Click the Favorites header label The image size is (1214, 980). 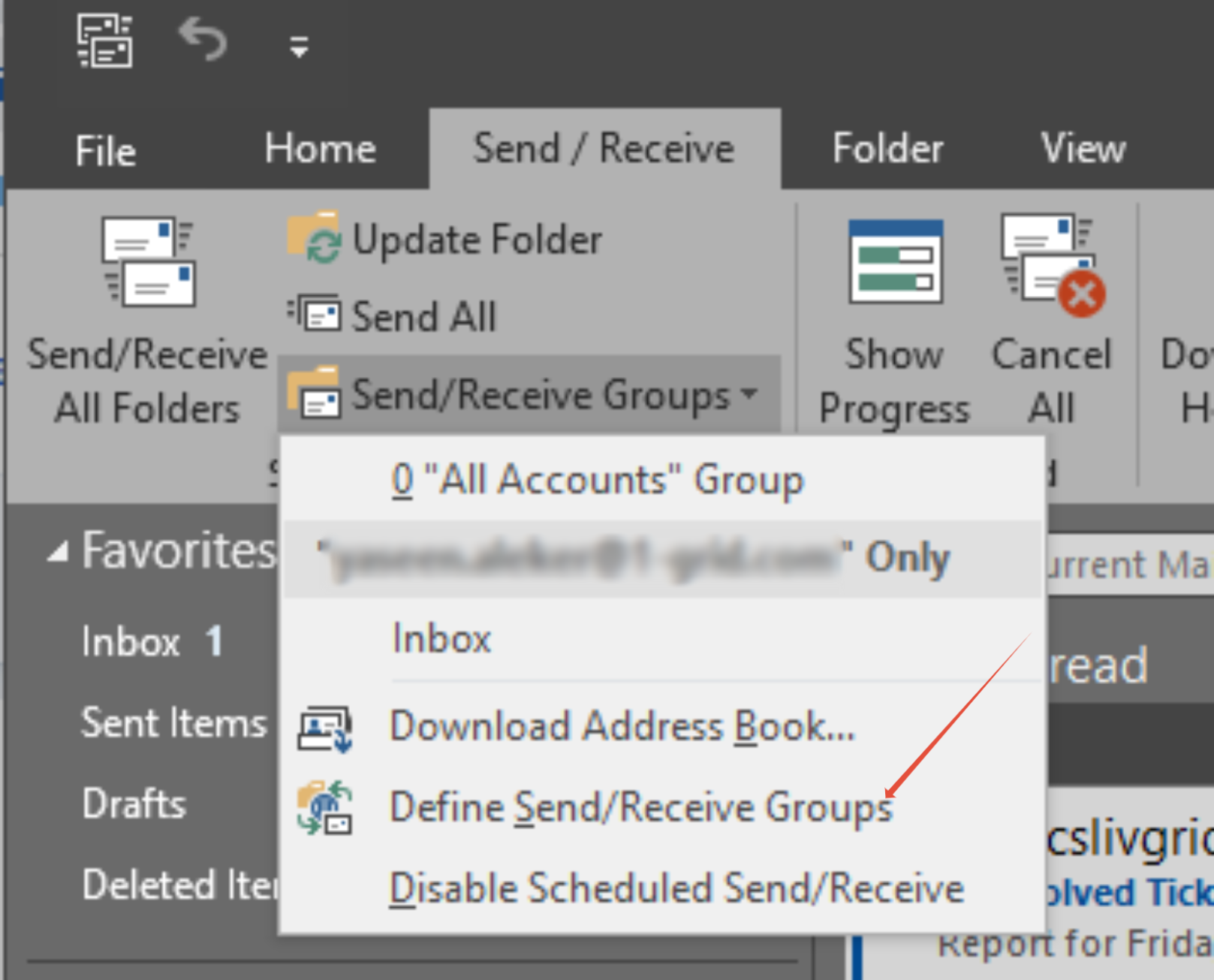coord(179,550)
